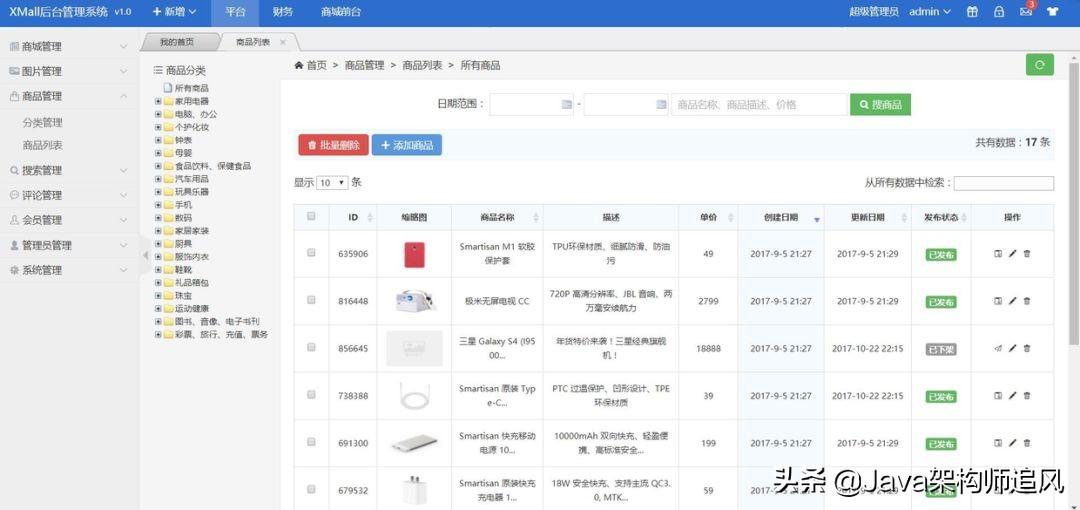Focus the product name search field
Viewport: 1080px width, 510px height.
pos(759,105)
